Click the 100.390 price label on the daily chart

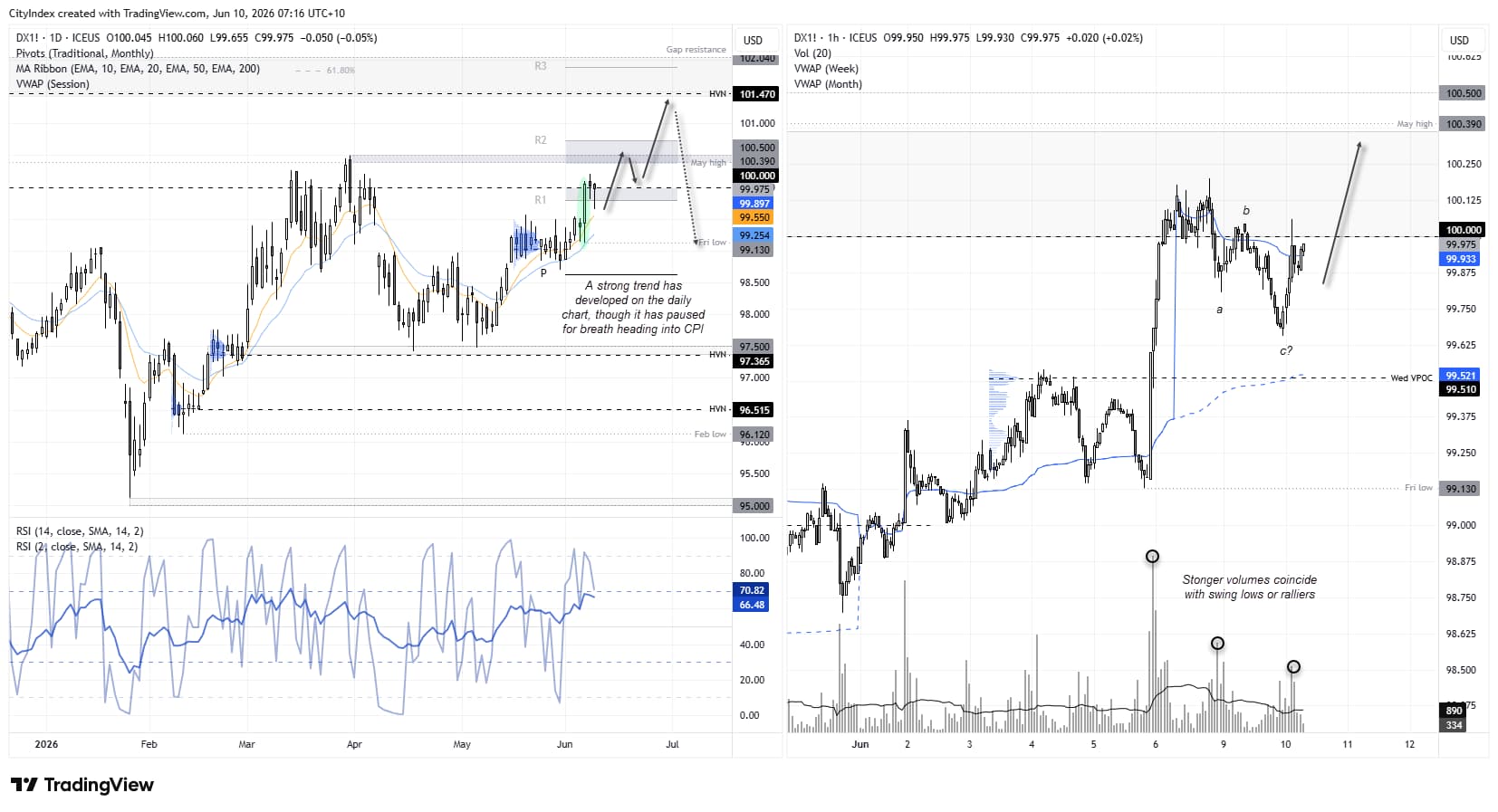point(756,161)
